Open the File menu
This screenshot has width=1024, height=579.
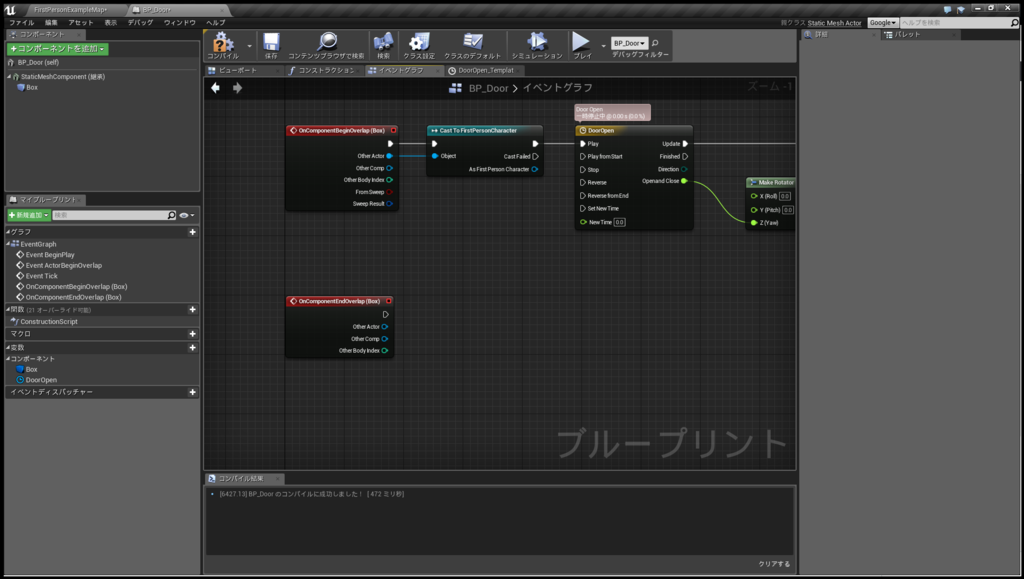(x=21, y=22)
